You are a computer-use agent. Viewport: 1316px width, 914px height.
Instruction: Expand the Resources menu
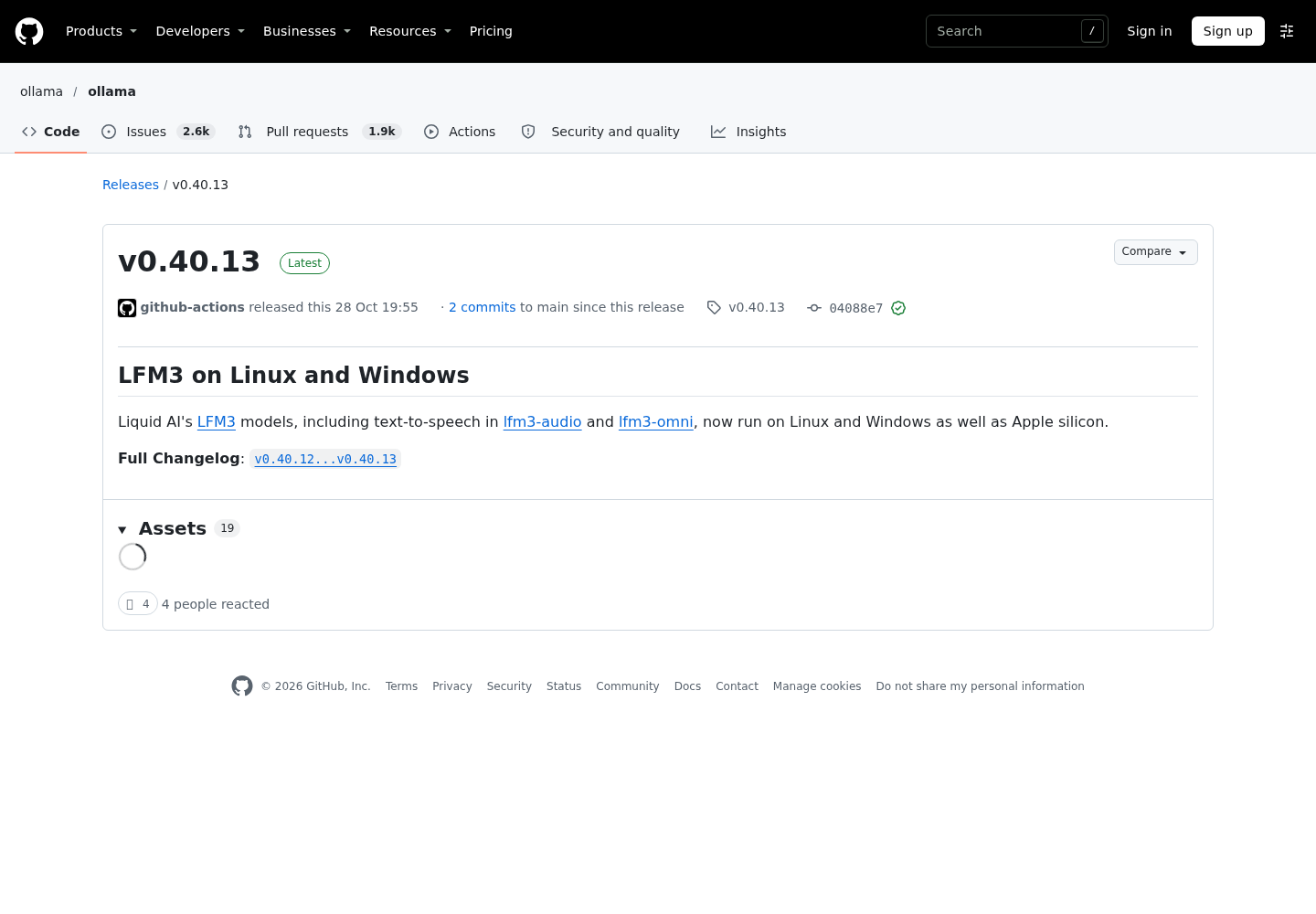[410, 31]
